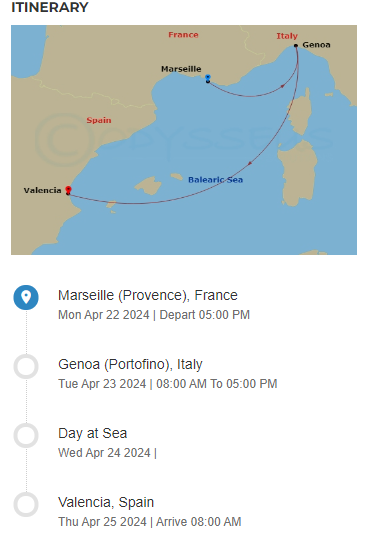This screenshot has height=550, width=368.
Task: Open the Valencia, Spain stop title
Action: point(106,502)
